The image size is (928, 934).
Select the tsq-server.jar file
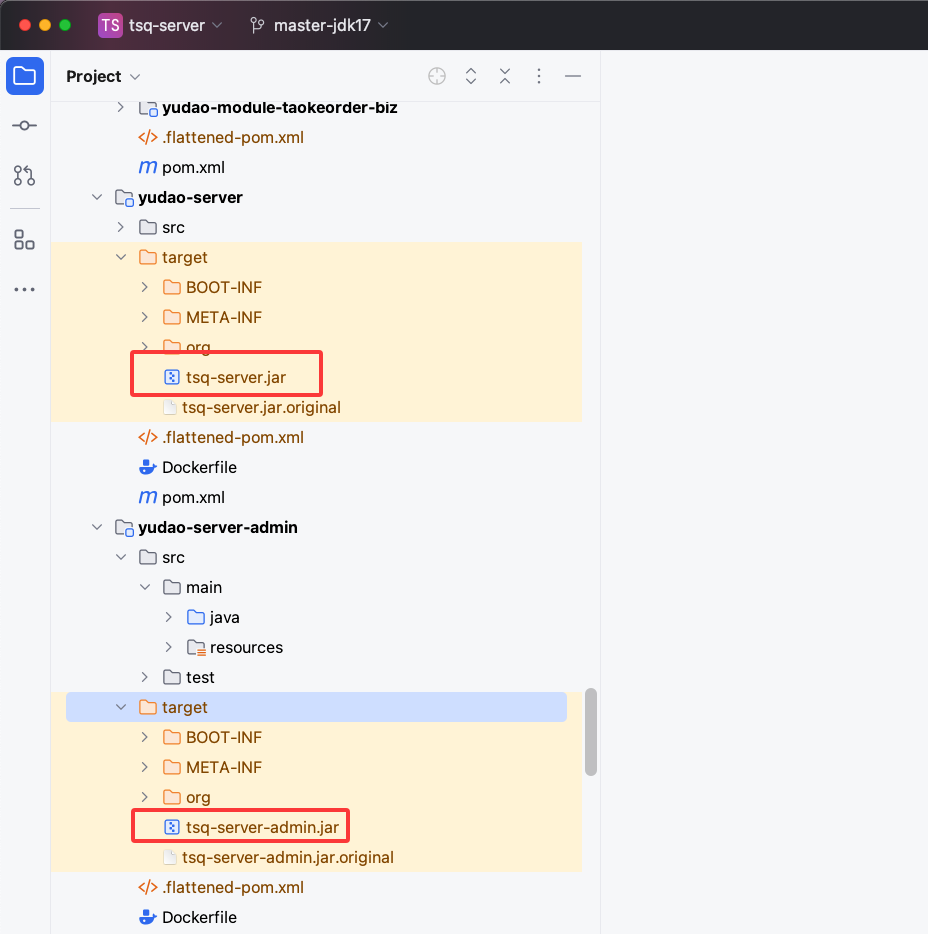(x=238, y=377)
